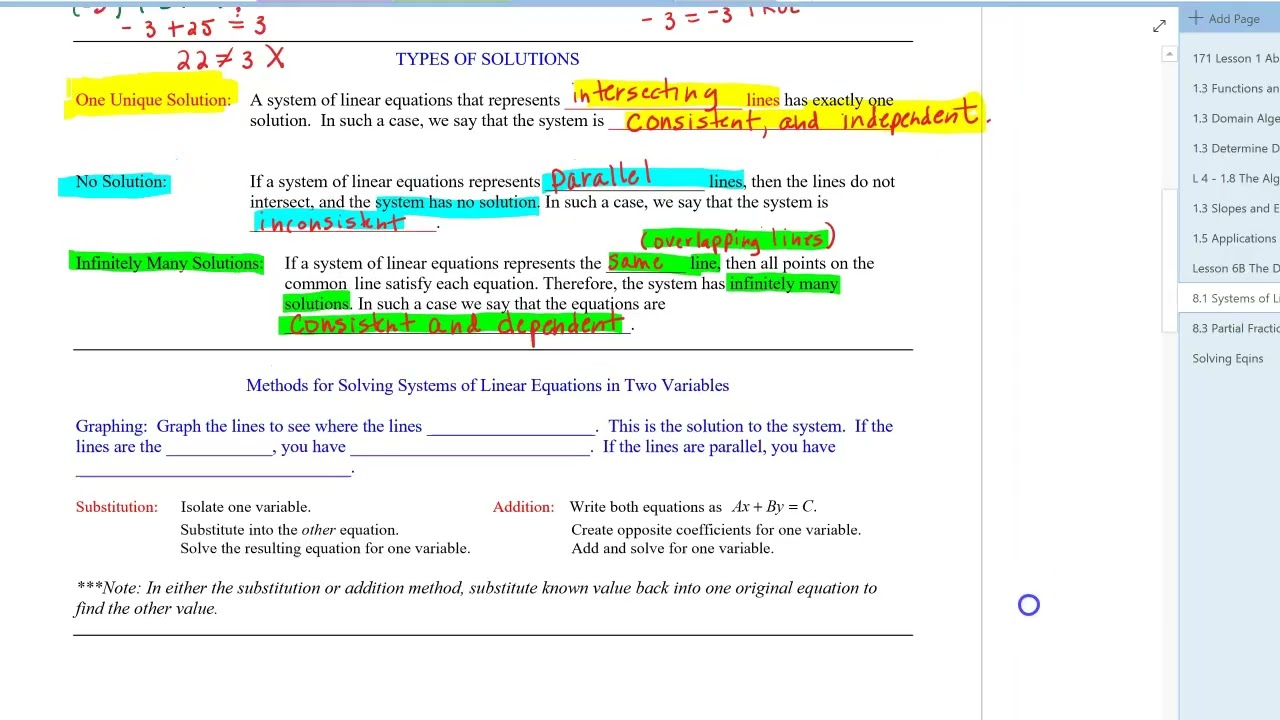The width and height of the screenshot is (1280, 720).
Task: Click the red "Substitution:" label
Action: point(117,507)
